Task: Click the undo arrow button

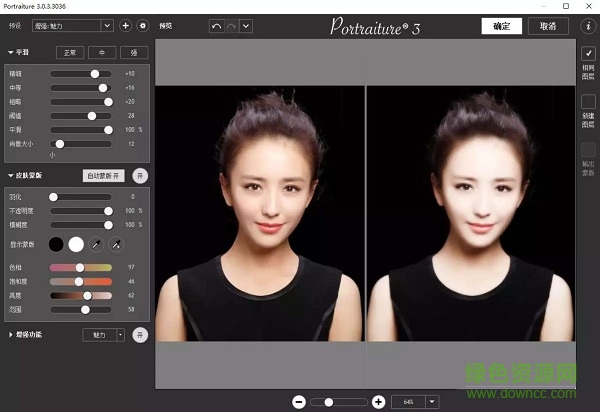Action: tap(217, 25)
